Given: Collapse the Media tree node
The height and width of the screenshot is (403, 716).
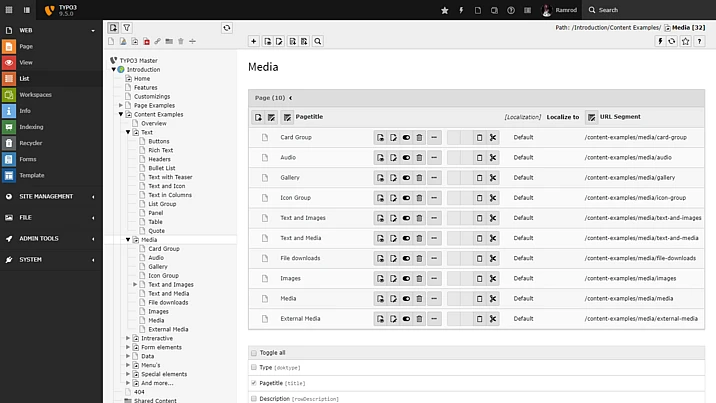Looking at the screenshot, I should click(128, 240).
